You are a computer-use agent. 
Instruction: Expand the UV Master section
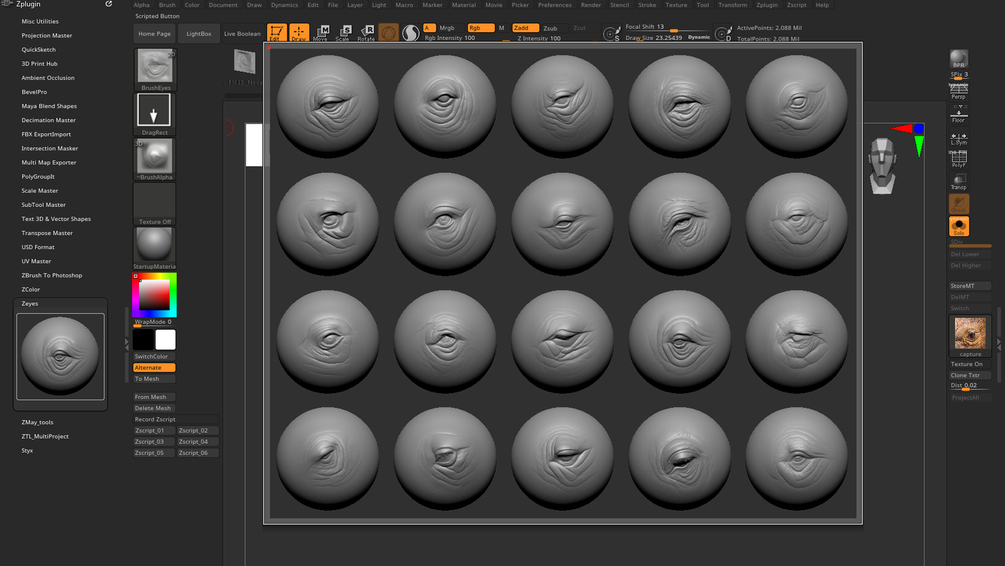point(36,261)
